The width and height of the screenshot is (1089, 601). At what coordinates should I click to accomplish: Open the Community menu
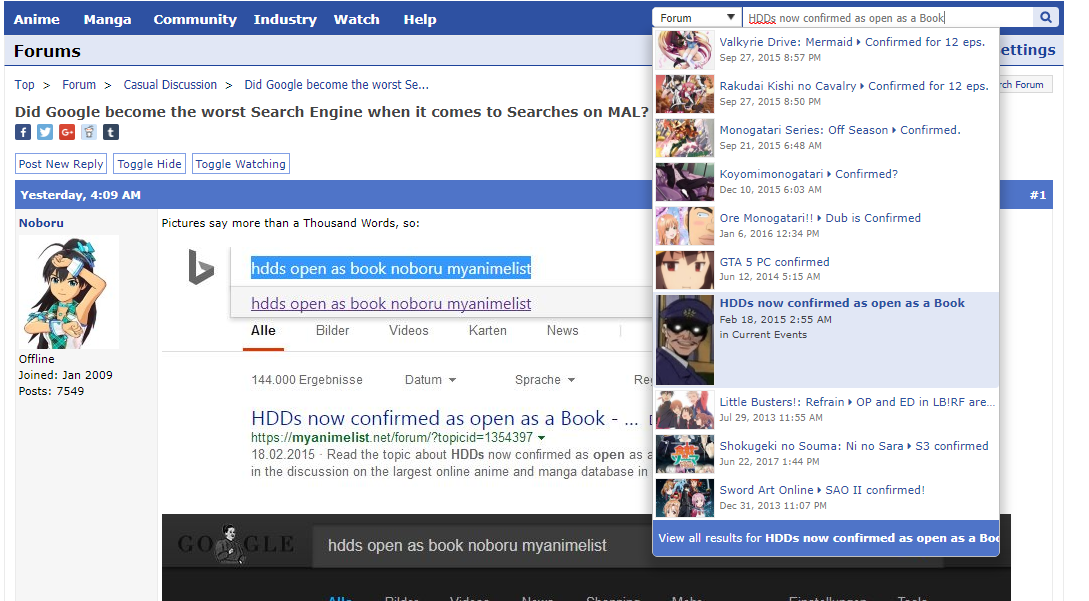tap(195, 19)
